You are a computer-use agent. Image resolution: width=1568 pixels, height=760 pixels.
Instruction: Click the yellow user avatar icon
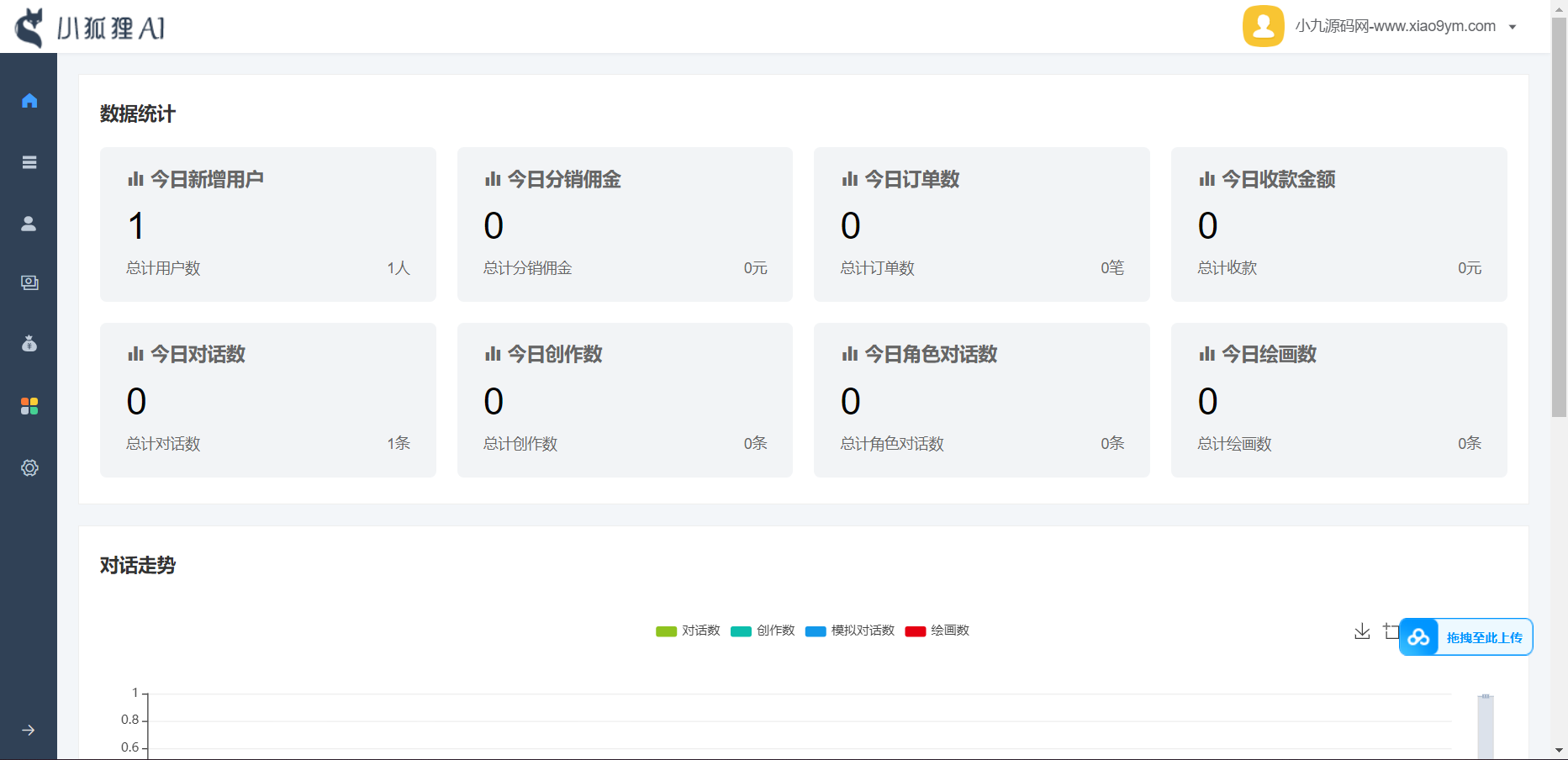pos(1263,26)
